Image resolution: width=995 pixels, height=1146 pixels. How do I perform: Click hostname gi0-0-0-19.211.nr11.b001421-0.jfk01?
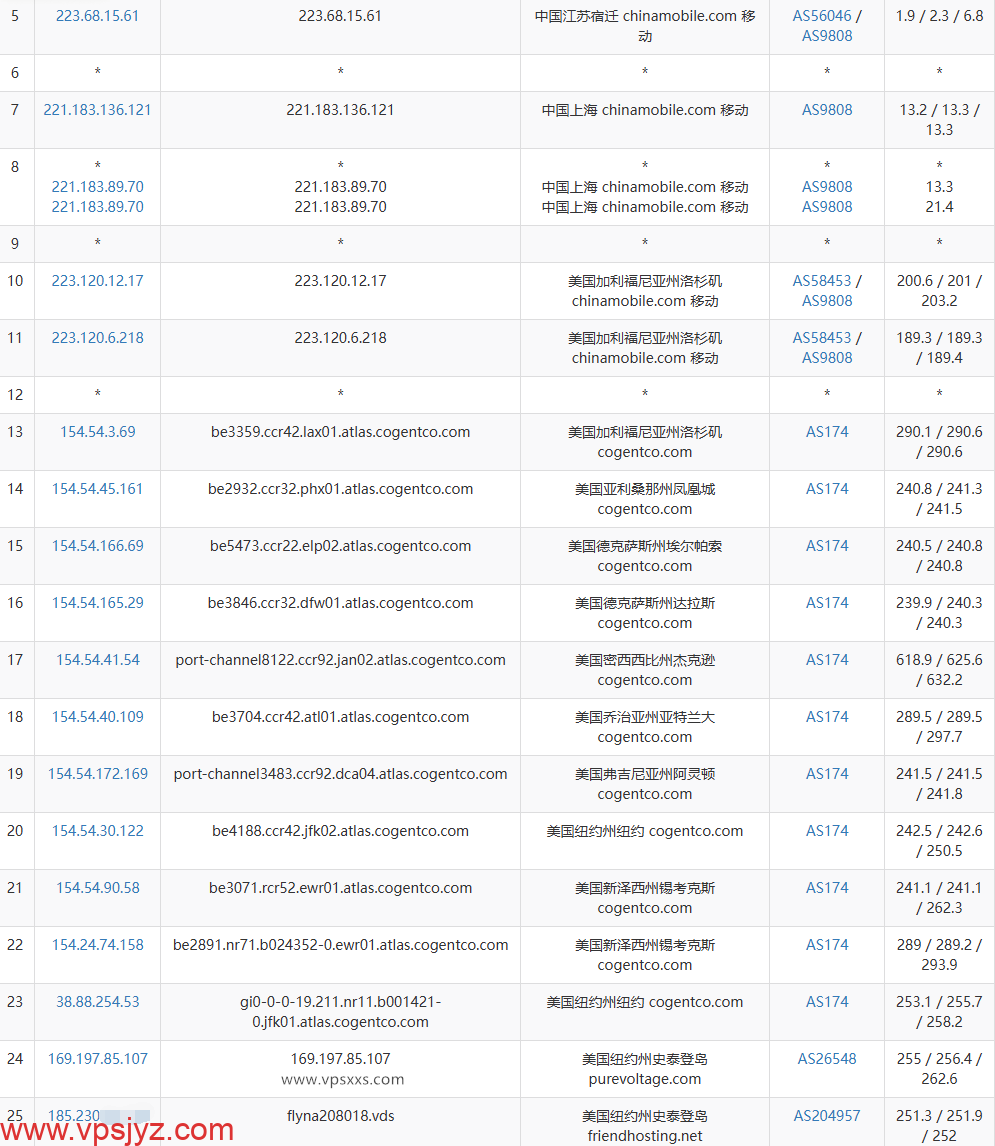tap(340, 1012)
